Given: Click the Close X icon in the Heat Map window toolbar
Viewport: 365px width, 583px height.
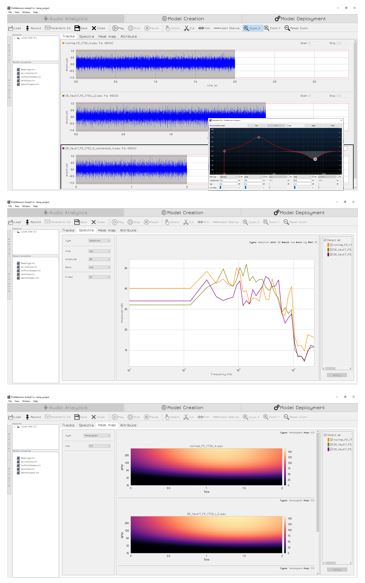Looking at the screenshot, I should pos(94,417).
